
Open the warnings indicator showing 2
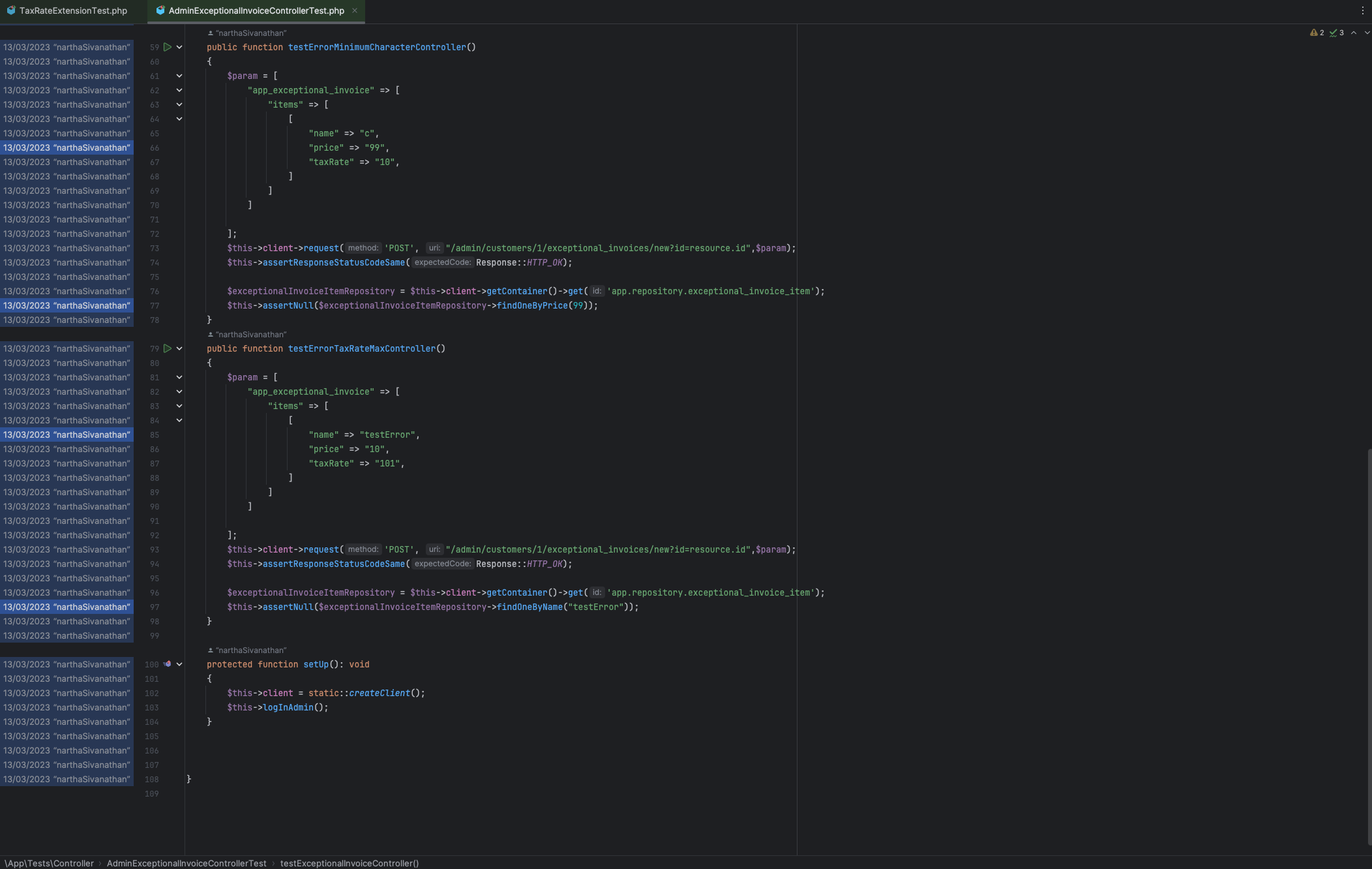tap(1317, 33)
